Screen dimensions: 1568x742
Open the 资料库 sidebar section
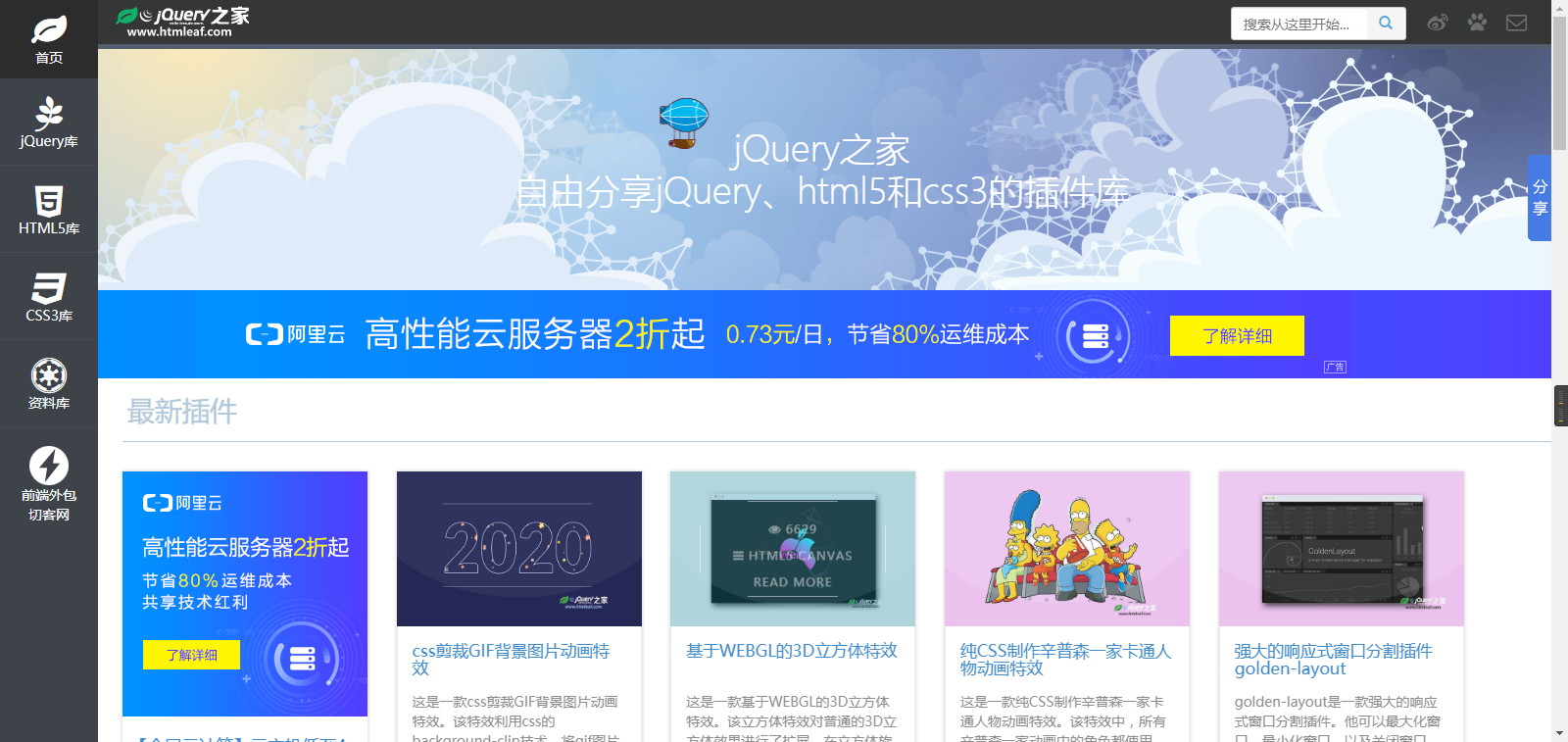point(49,384)
